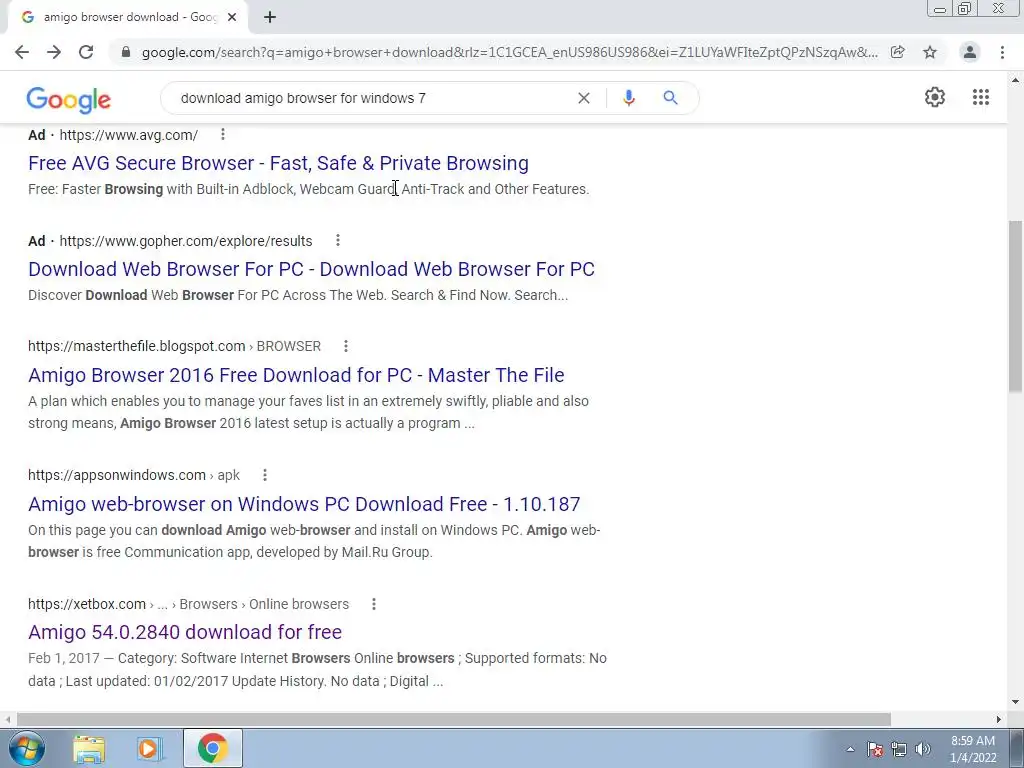Viewport: 1024px width, 768px height.
Task: Open Google apps grid
Action: coord(980,97)
